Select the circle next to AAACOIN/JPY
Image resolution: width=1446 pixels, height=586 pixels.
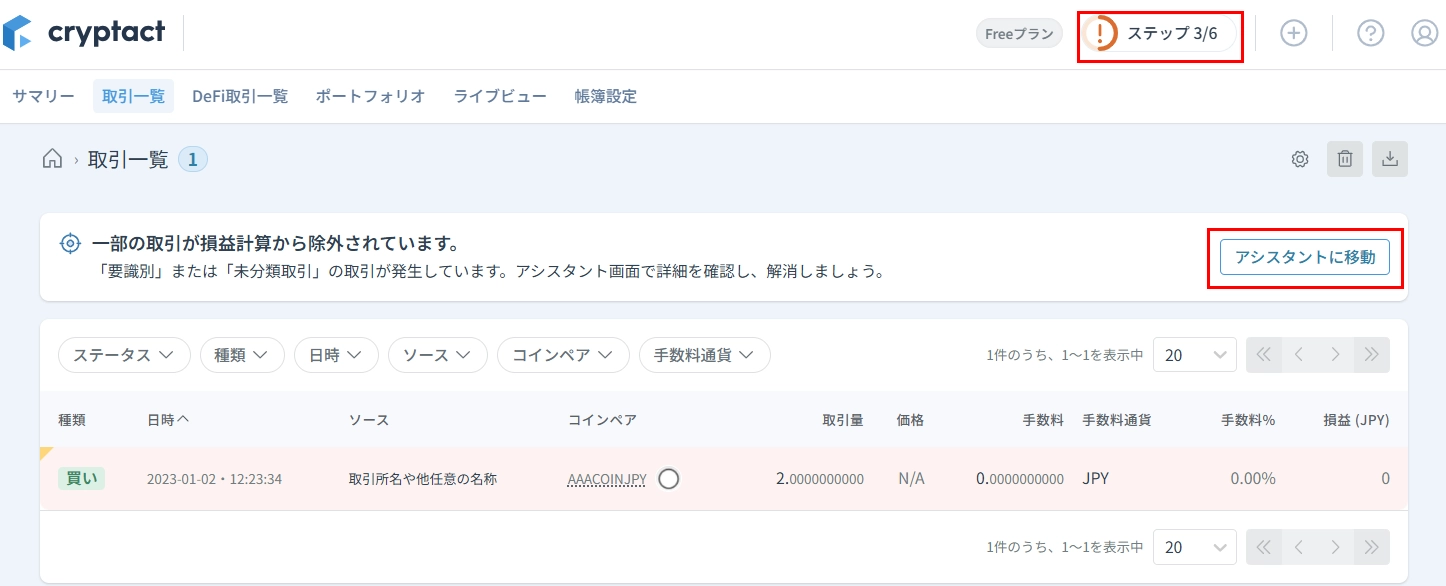click(669, 479)
